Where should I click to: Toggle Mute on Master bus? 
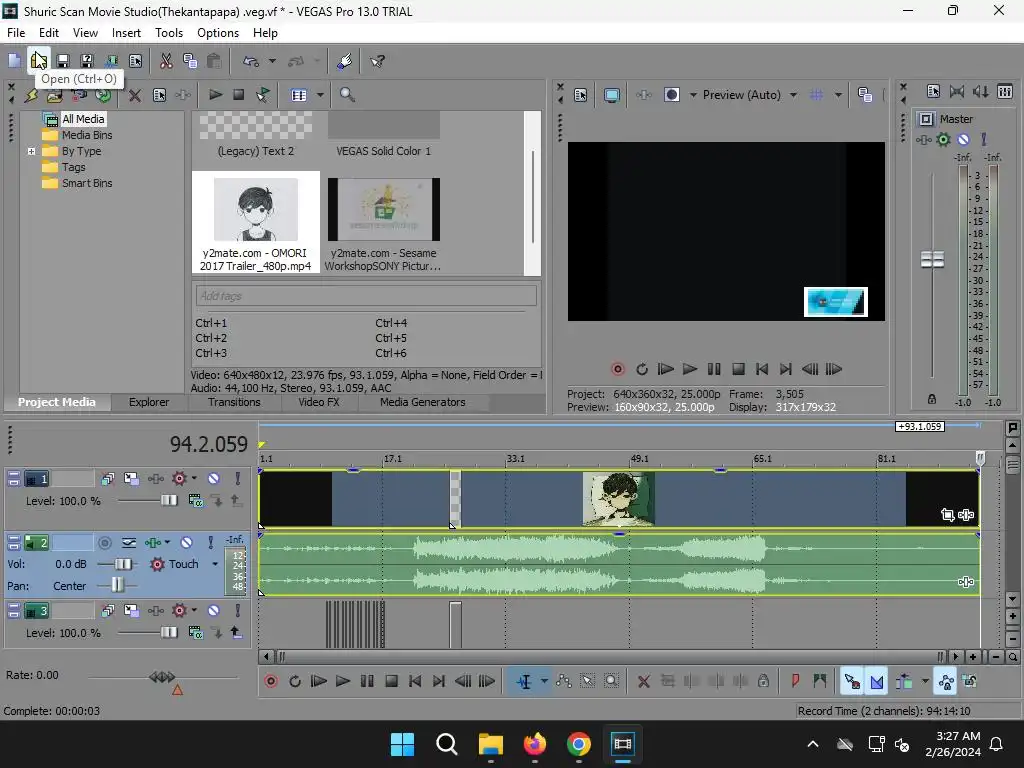point(963,139)
